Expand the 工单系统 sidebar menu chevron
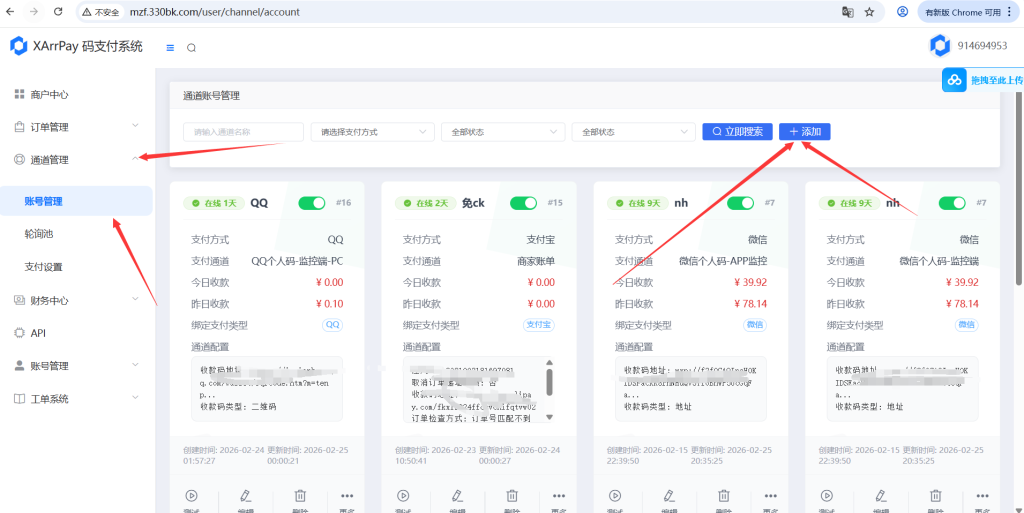The width and height of the screenshot is (1024, 513). pyautogui.click(x=135, y=397)
